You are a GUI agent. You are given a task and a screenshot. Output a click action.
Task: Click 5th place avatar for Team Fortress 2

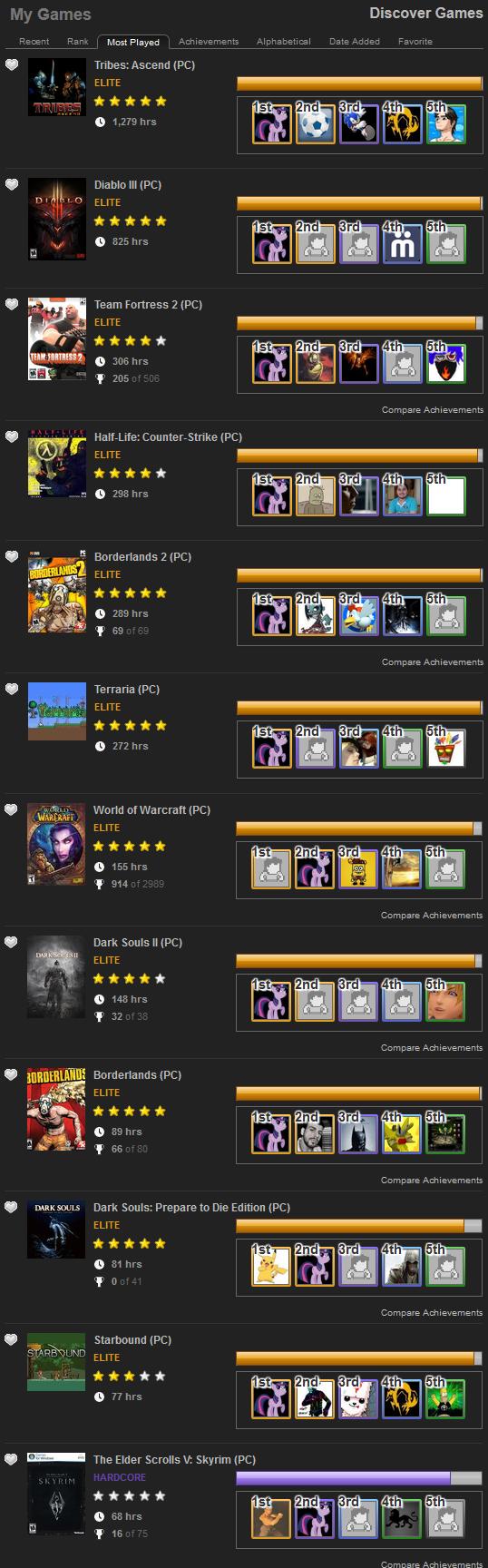[x=445, y=363]
